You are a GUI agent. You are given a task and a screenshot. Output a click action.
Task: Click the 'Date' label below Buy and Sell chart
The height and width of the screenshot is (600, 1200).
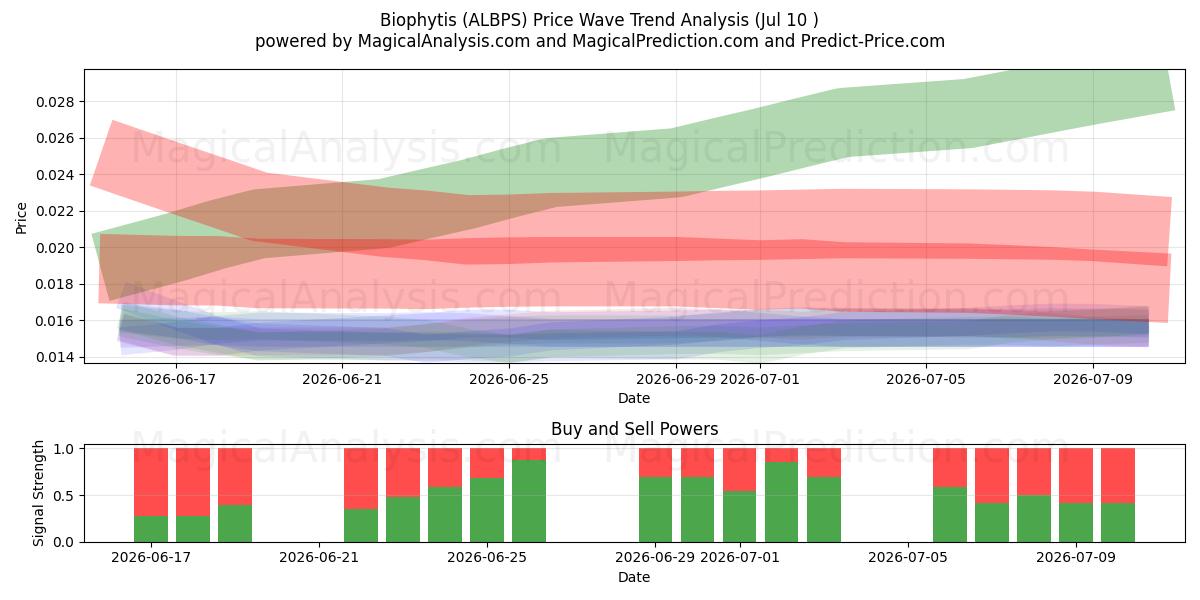click(x=634, y=577)
